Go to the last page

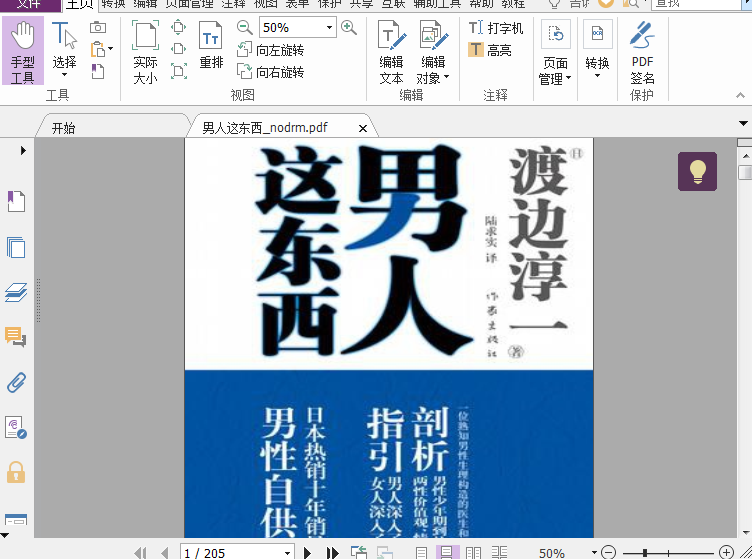pyautogui.click(x=332, y=553)
